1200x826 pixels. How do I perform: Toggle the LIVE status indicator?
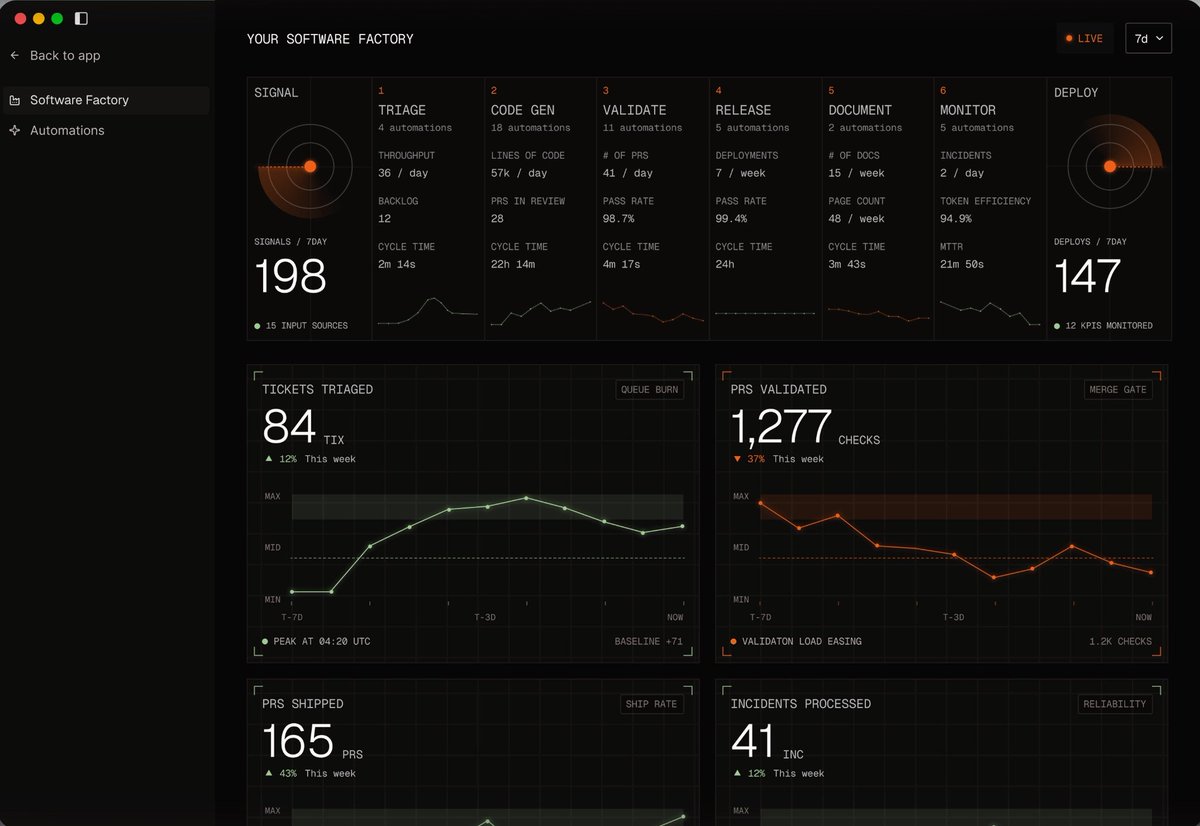point(1085,38)
